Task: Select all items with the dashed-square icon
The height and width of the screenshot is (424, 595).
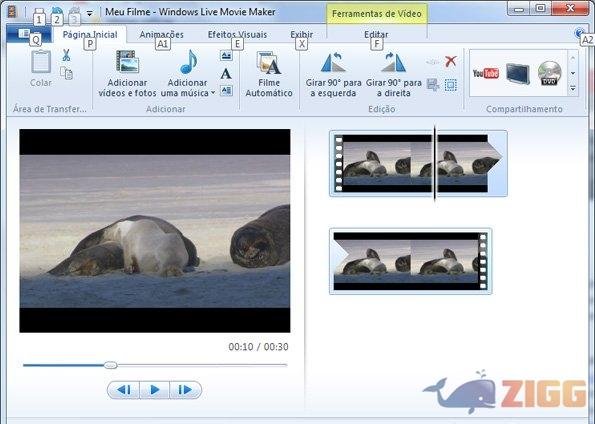Action: click(450, 85)
